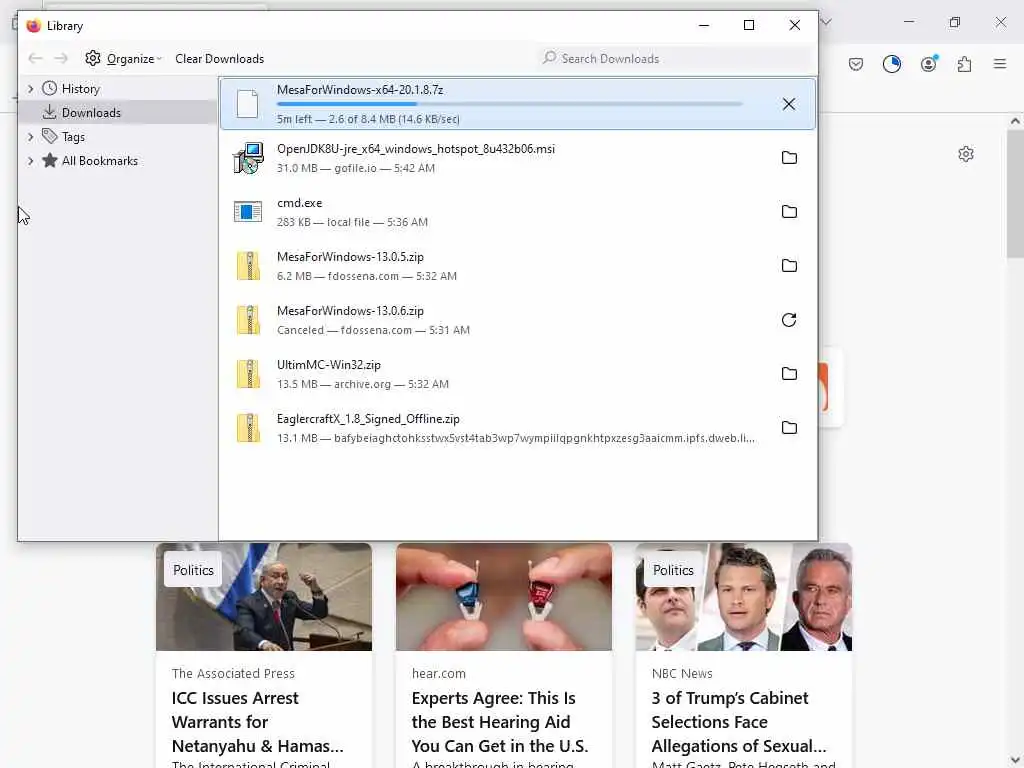
Task: Open folder for EaglercraftX_1.8_Signed_Offline.zip
Action: point(789,428)
